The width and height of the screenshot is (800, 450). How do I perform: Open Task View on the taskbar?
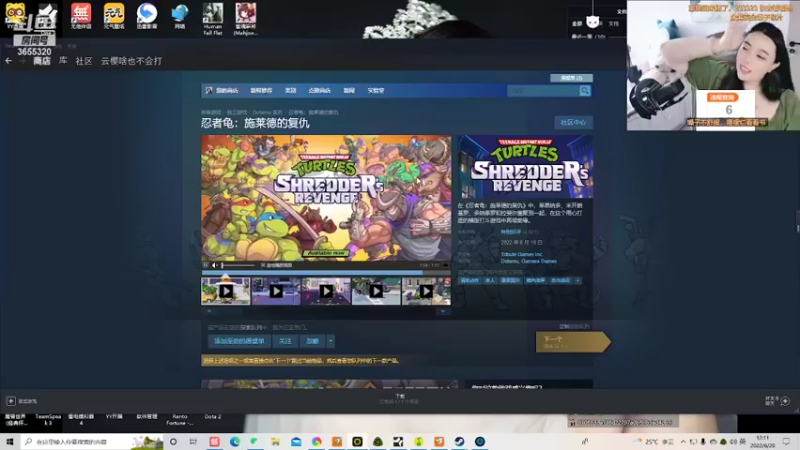tap(193, 441)
